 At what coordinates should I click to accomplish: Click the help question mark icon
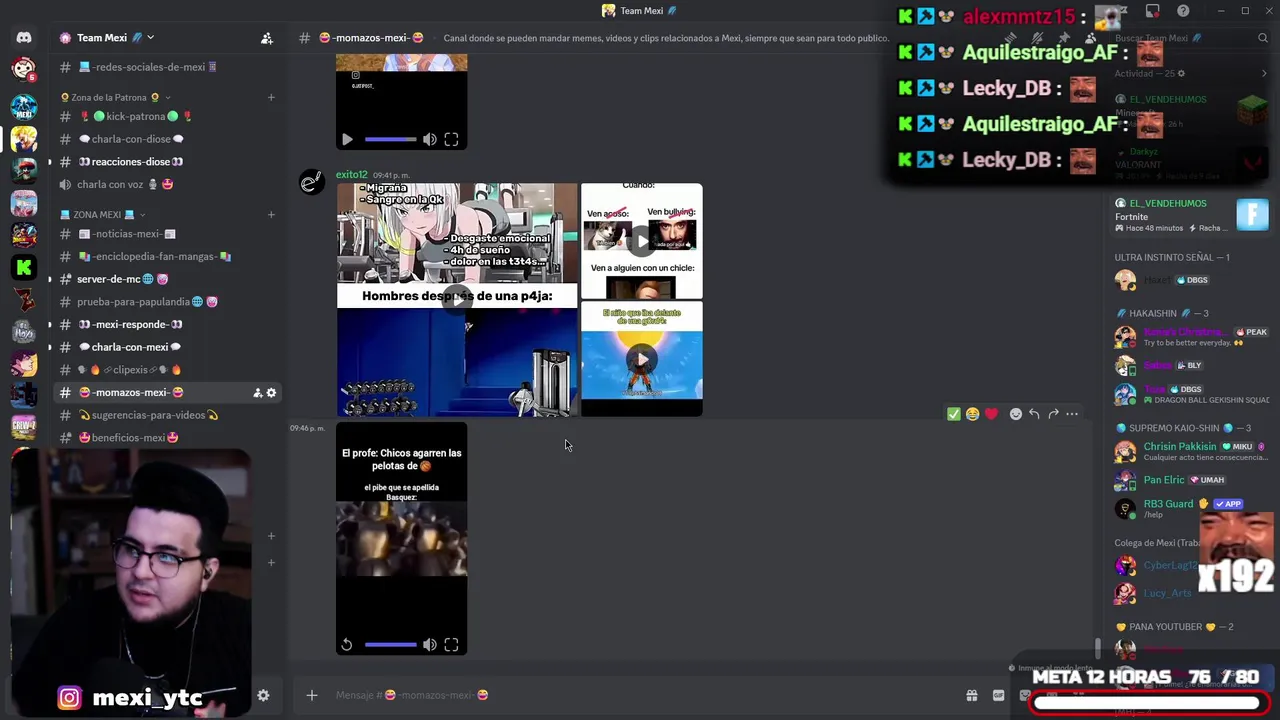(x=1183, y=11)
